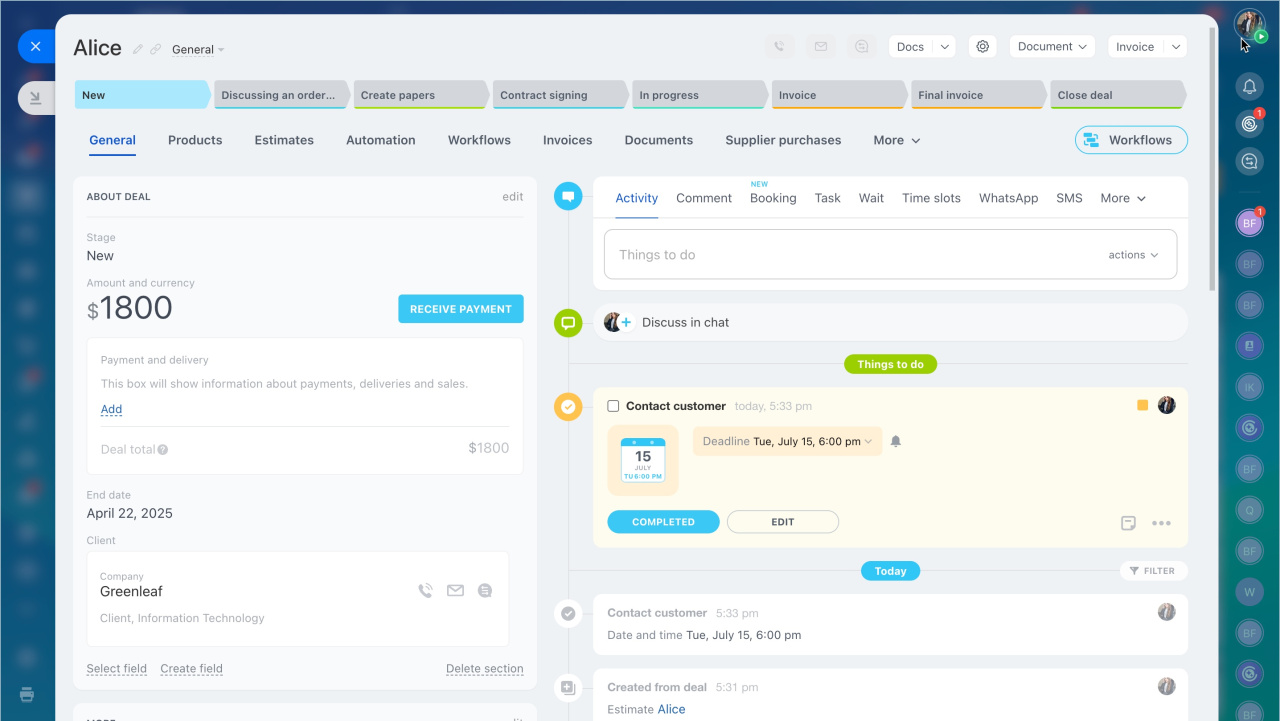Click Greenleaf company chat message icon

tap(485, 591)
